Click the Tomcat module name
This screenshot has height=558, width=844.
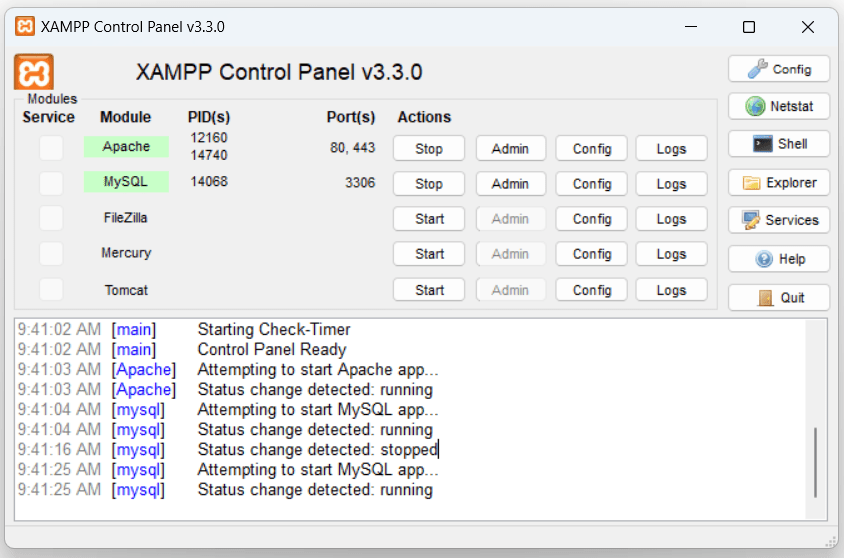[x=126, y=290]
